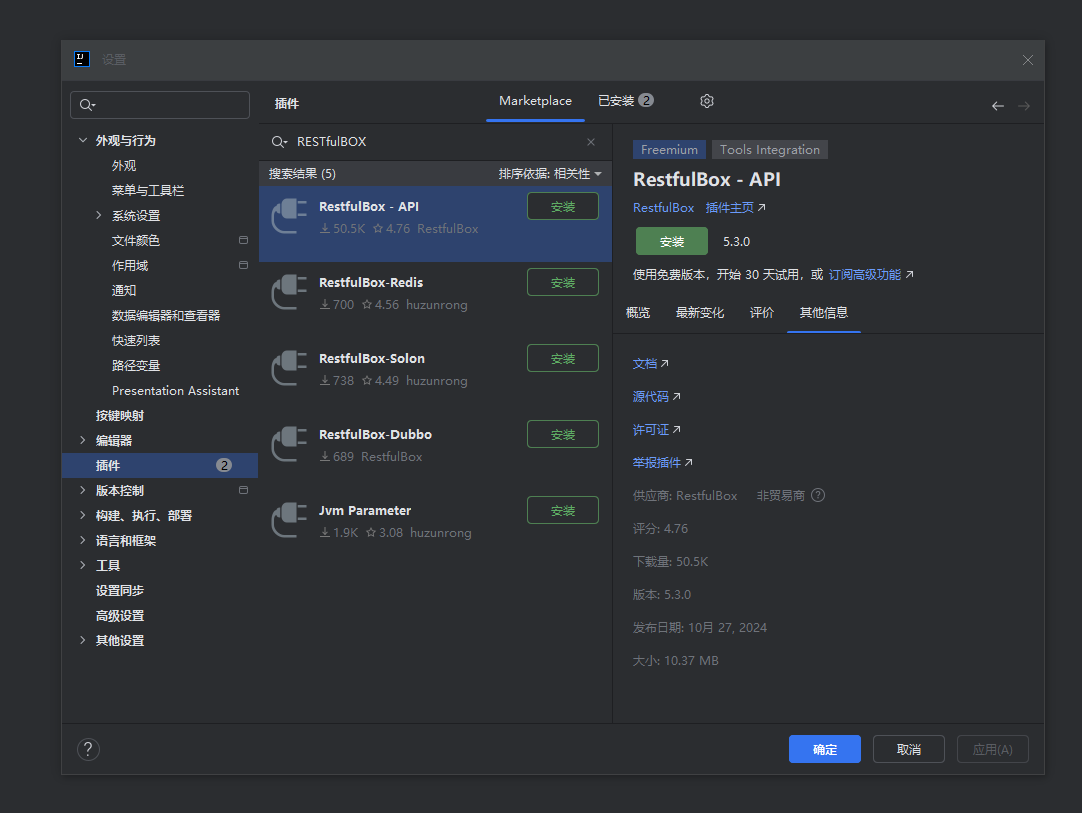
Task: Click the green 安装 button beside version 5.3.0
Action: click(x=672, y=241)
